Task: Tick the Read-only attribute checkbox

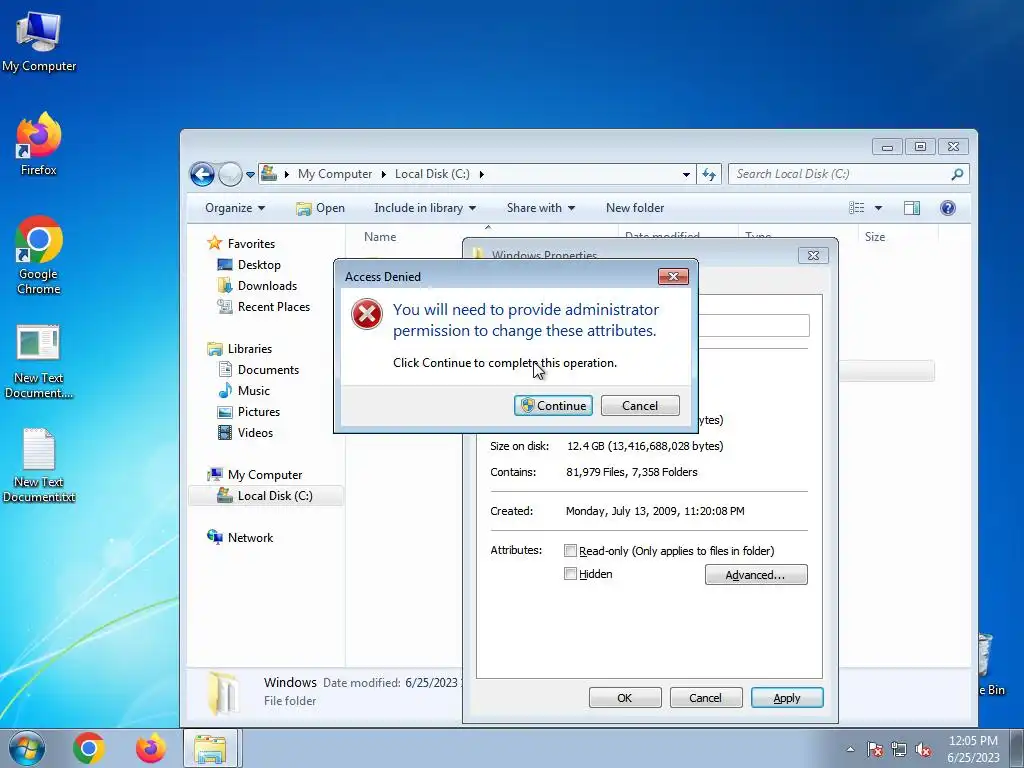Action: tap(570, 551)
